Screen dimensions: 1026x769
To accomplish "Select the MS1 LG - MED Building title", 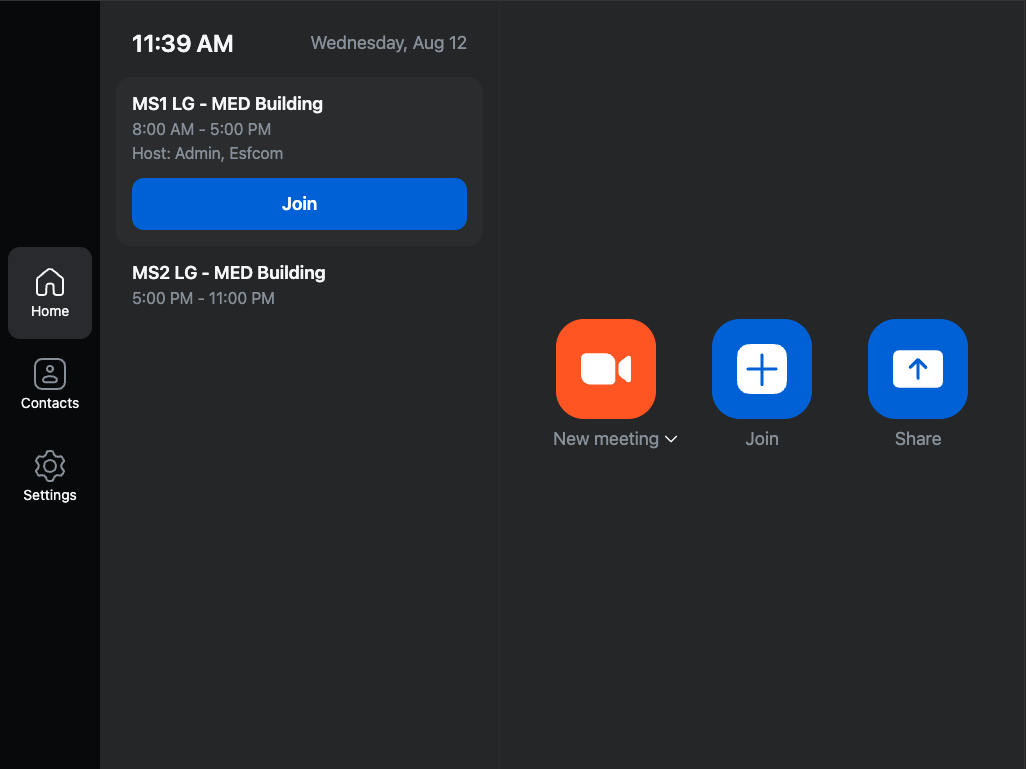I will click(x=227, y=103).
